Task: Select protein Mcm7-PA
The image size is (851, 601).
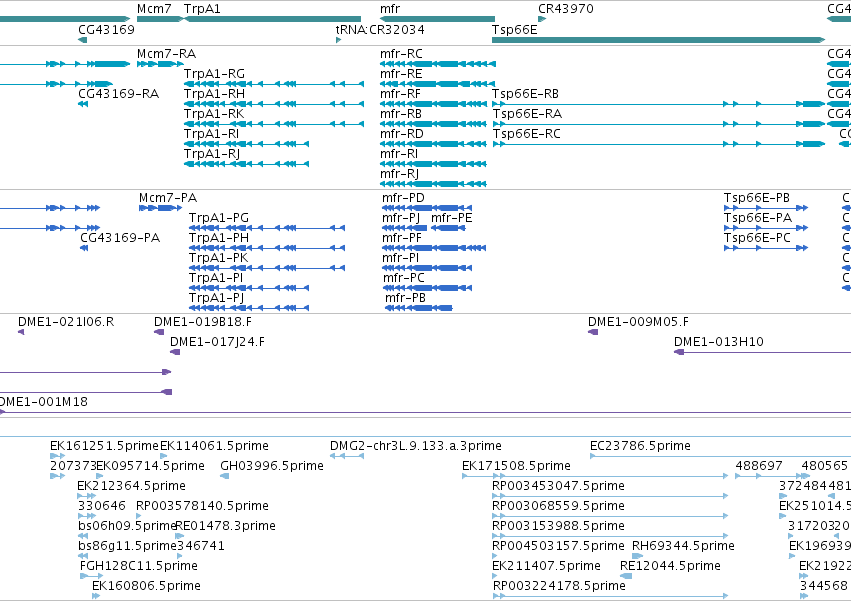Action: click(160, 208)
